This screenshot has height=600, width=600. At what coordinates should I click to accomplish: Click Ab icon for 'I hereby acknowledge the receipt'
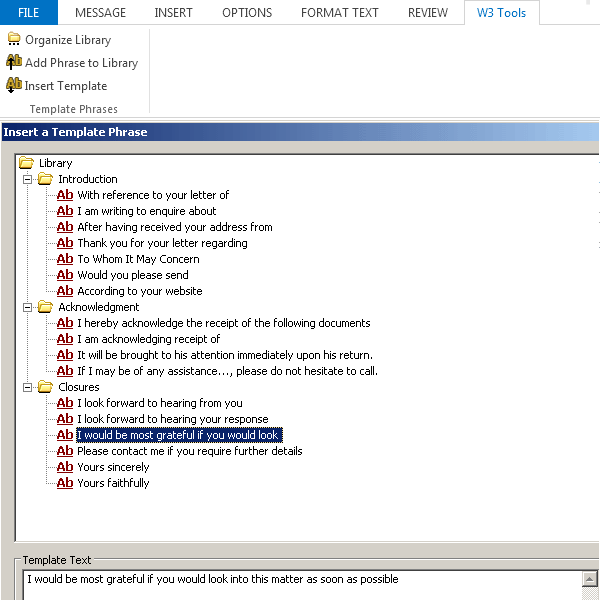tap(65, 323)
